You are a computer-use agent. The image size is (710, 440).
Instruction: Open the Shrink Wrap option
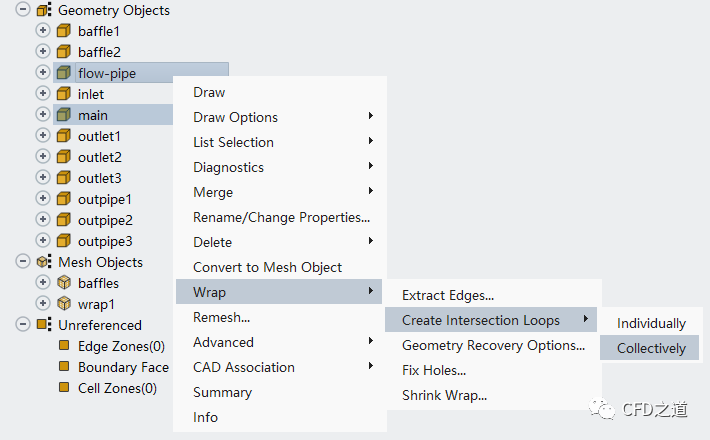tap(444, 395)
